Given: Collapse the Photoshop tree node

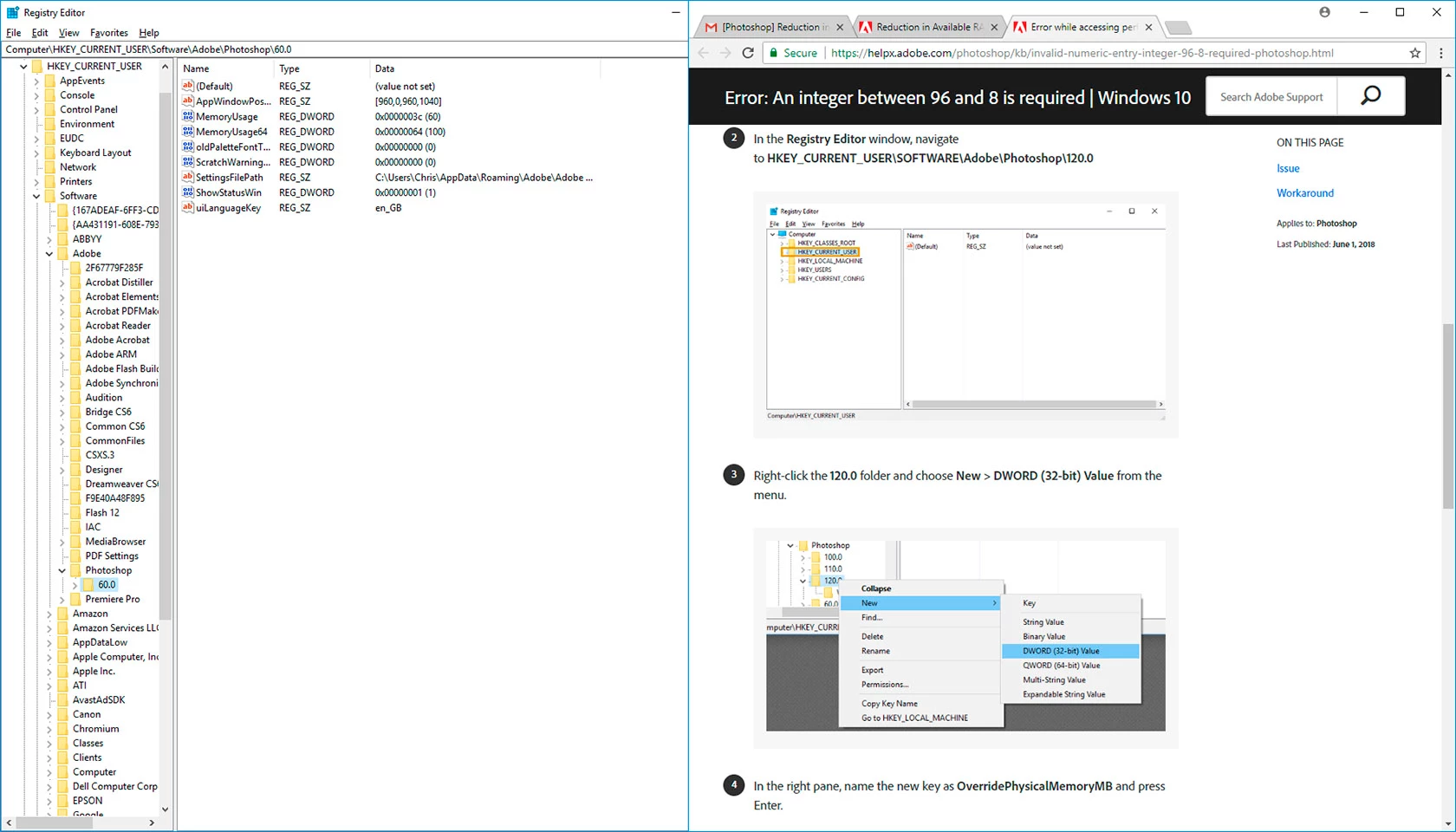Looking at the screenshot, I should [62, 570].
